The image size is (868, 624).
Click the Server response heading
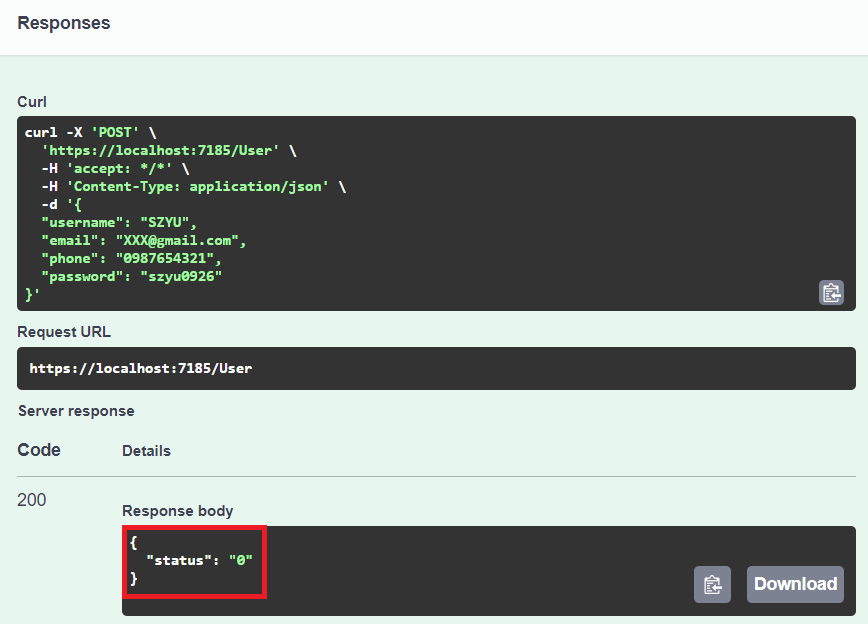pyautogui.click(x=76, y=411)
